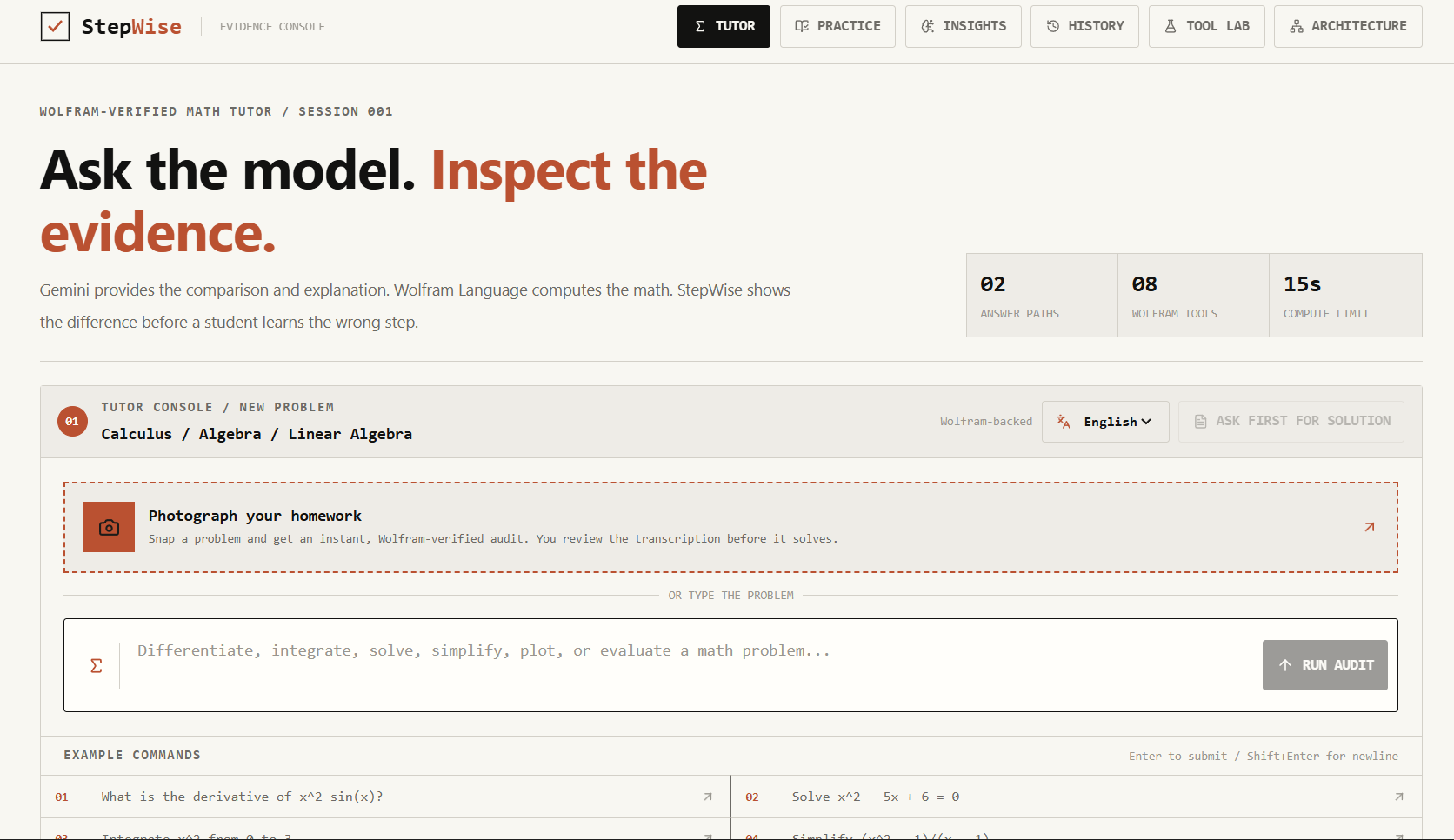Click arrow icon on Solve x^2 example row

click(1399, 797)
